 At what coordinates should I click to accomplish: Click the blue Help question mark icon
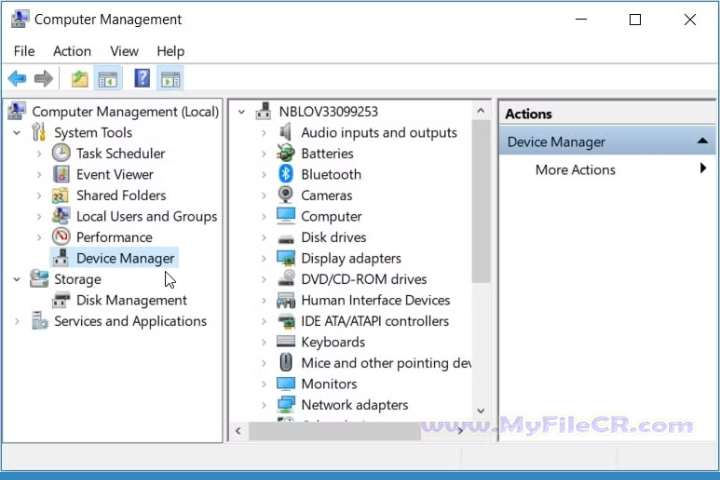(142, 78)
